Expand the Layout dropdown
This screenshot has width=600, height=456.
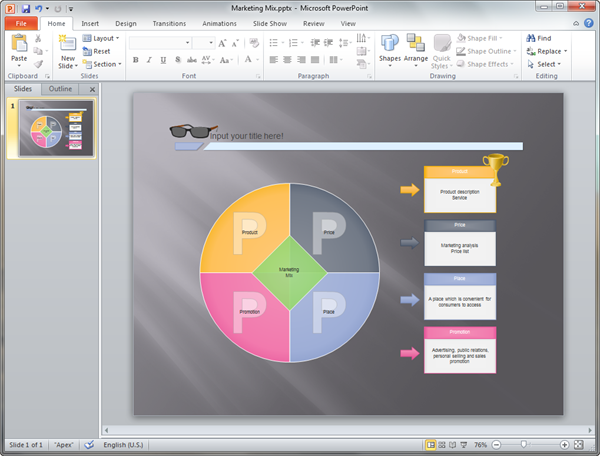pyautogui.click(x=101, y=38)
